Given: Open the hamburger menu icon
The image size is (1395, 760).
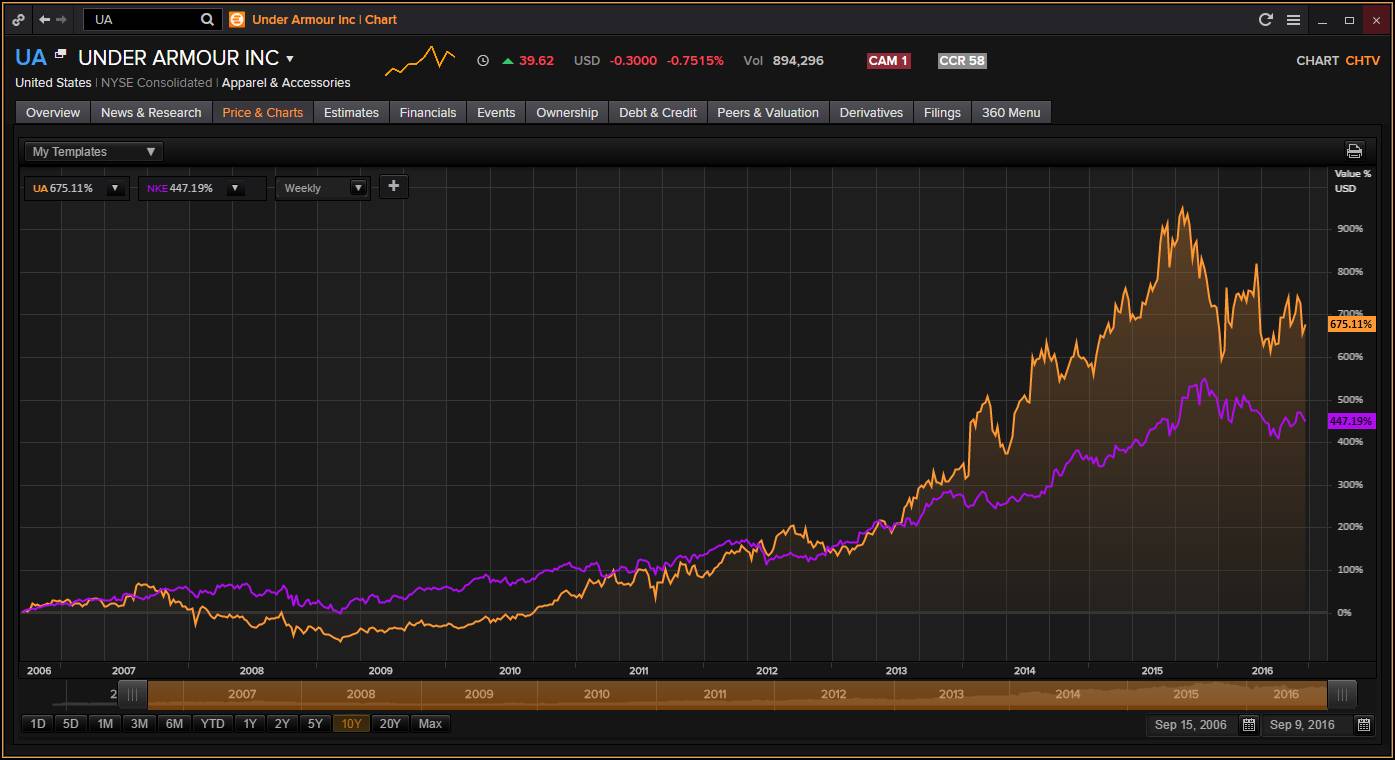Looking at the screenshot, I should 1293,20.
